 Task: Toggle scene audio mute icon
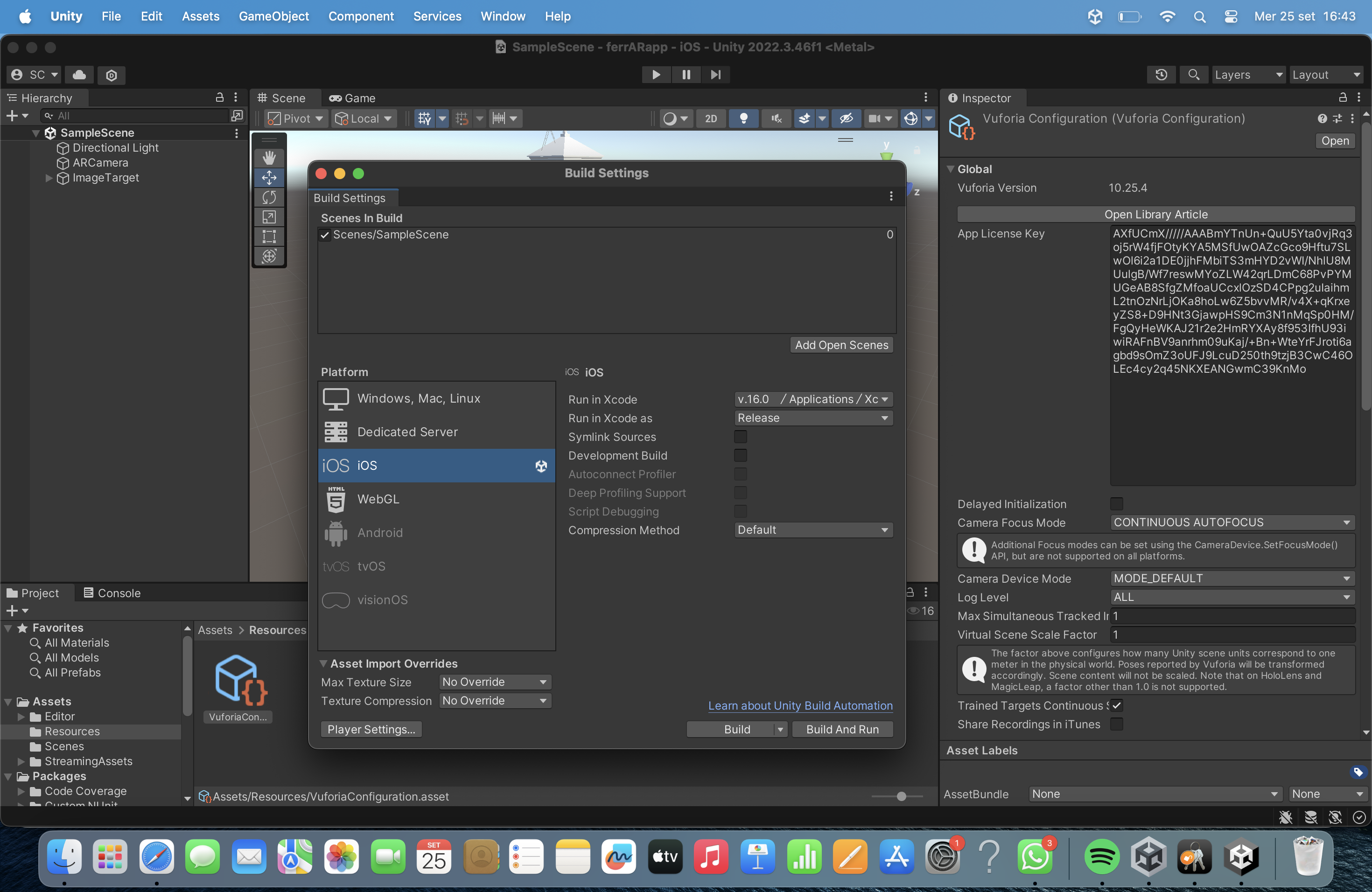[777, 118]
